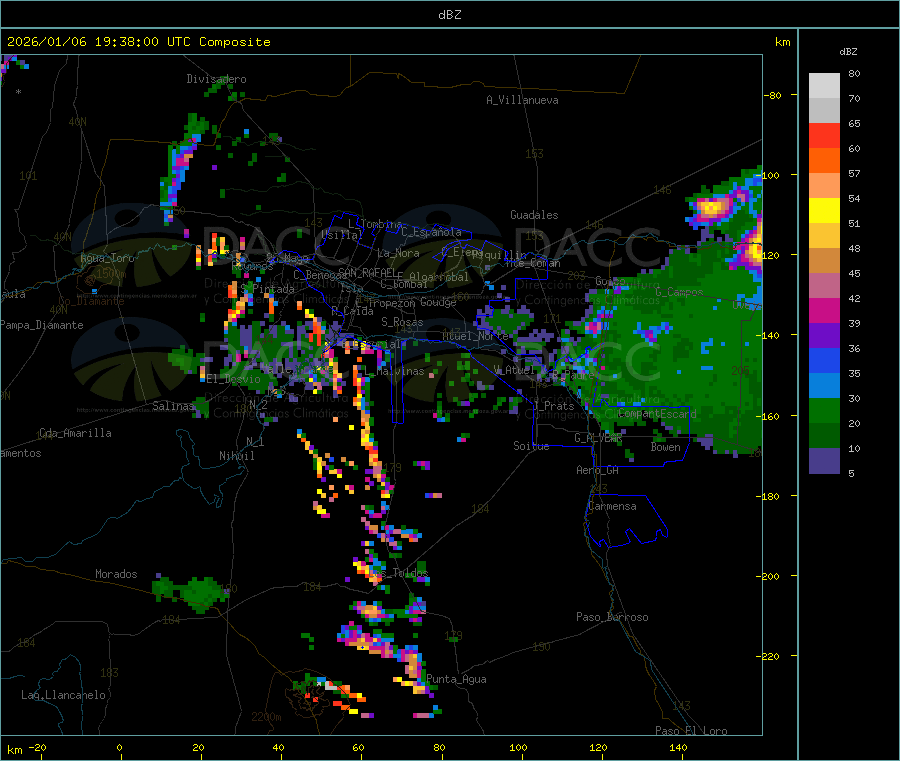Click the 'Lag.Llancanelo' label
The image size is (900, 761).
(63, 695)
